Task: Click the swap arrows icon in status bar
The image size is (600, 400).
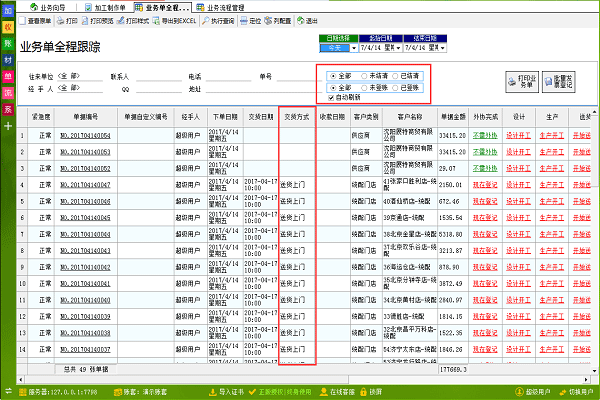Action: click(8, 392)
